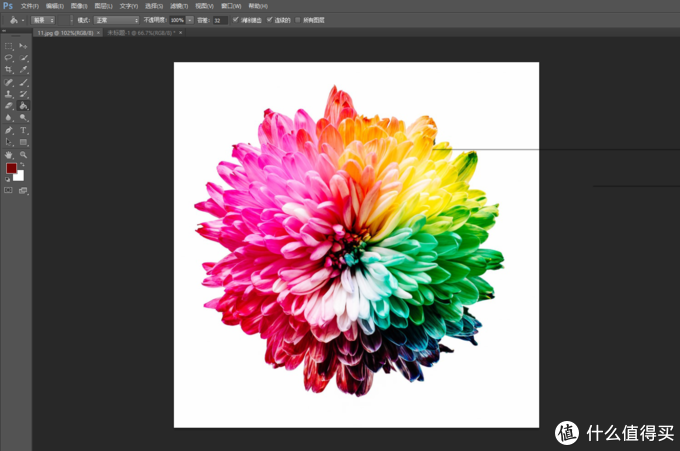Select the Horizontal Type tool
The width and height of the screenshot is (680, 451).
23,130
